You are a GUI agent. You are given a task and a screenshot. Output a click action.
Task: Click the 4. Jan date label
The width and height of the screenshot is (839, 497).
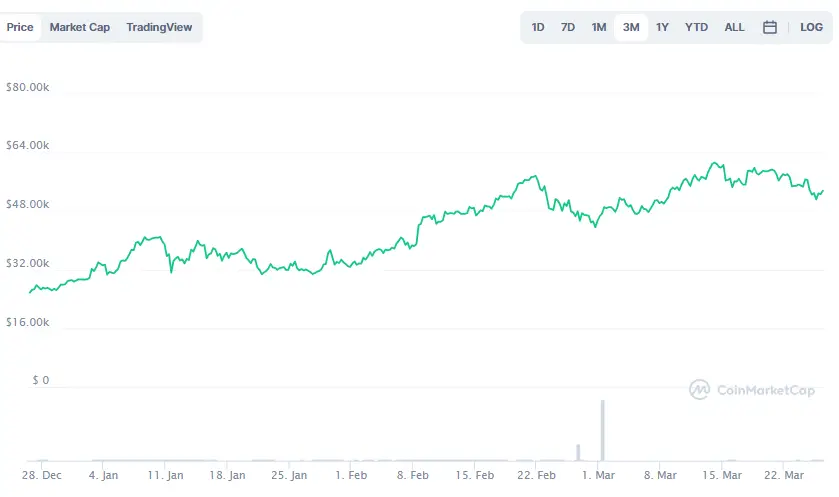(x=103, y=475)
